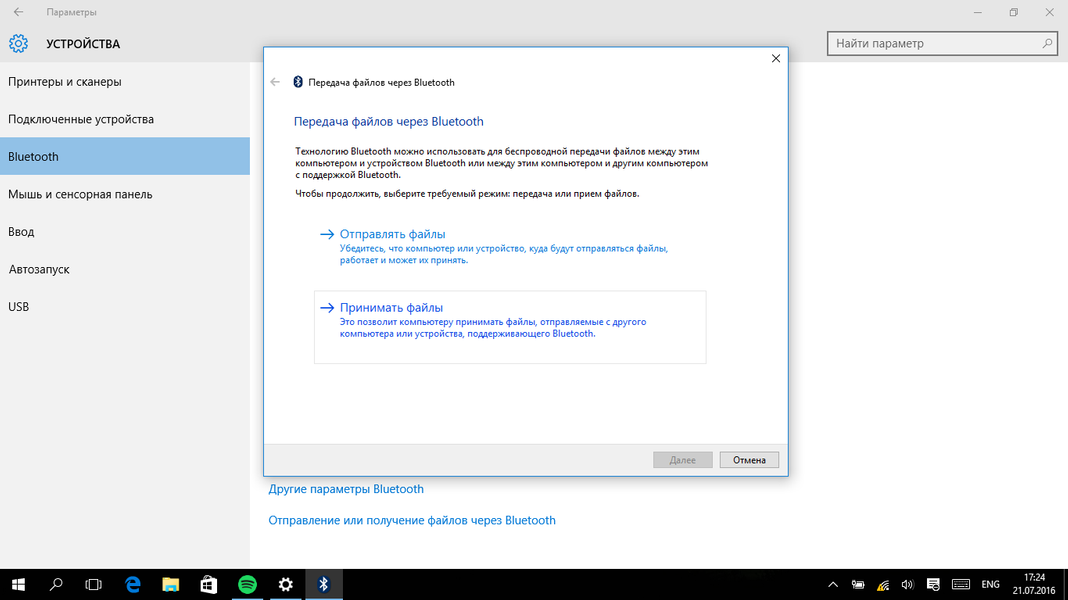The width and height of the screenshot is (1068, 600).
Task: Click the back arrow in the Bluetooth dialog
Action: coord(275,82)
